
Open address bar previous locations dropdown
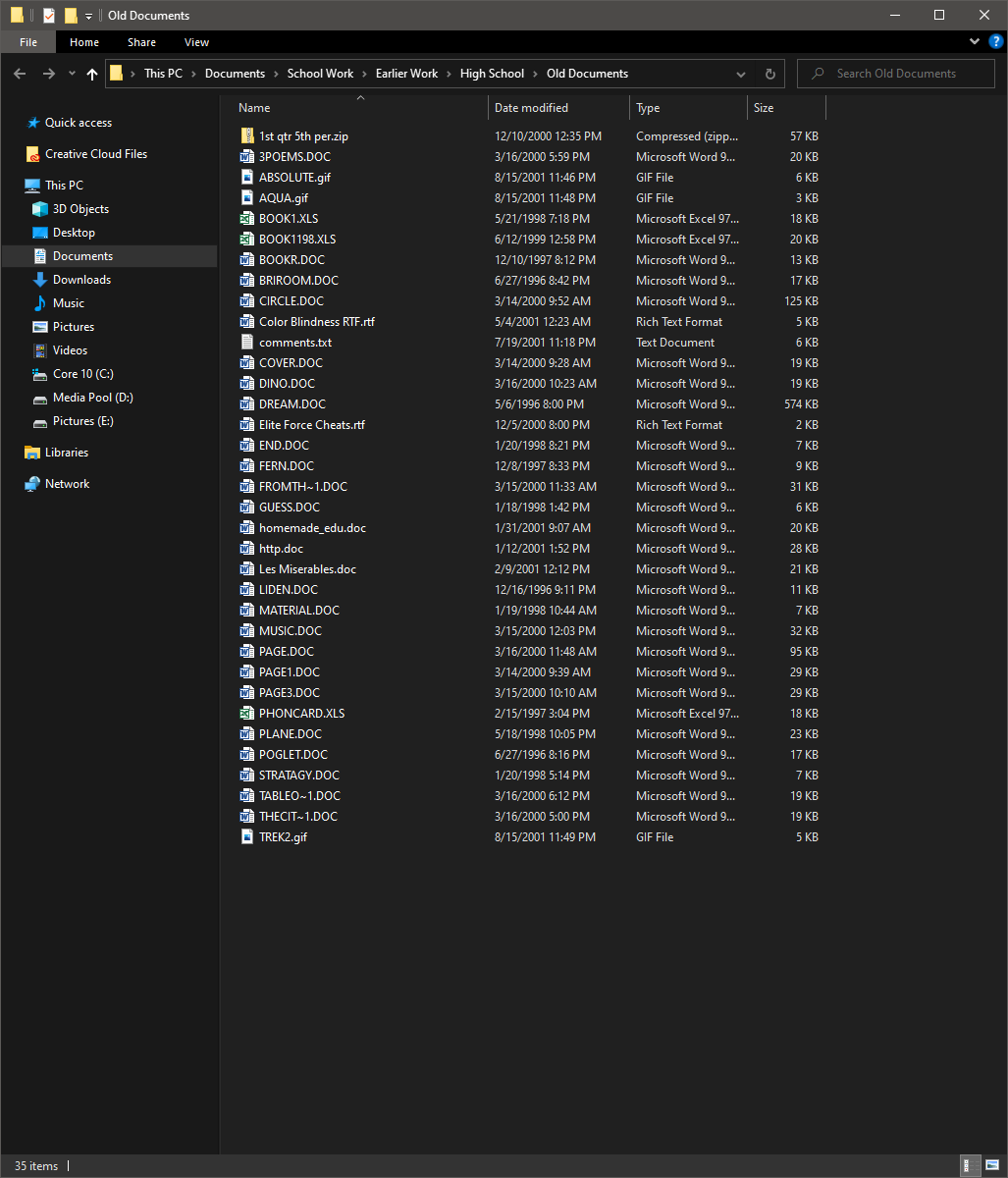[x=741, y=74]
